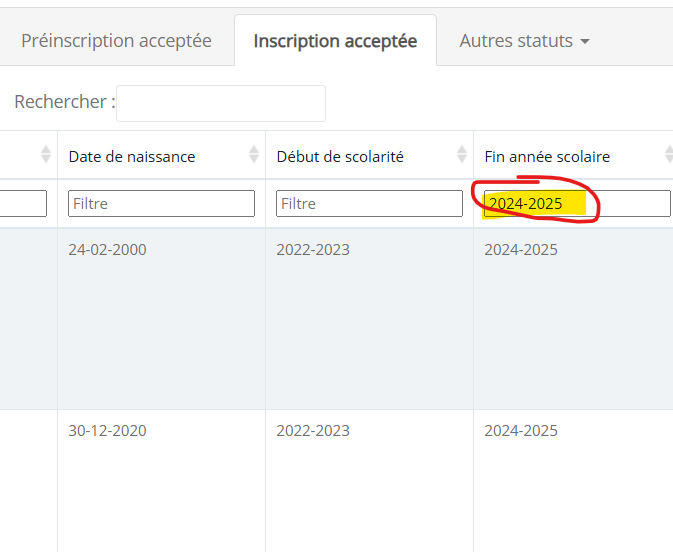Click 2022-2023 cell in the first row

click(313, 249)
